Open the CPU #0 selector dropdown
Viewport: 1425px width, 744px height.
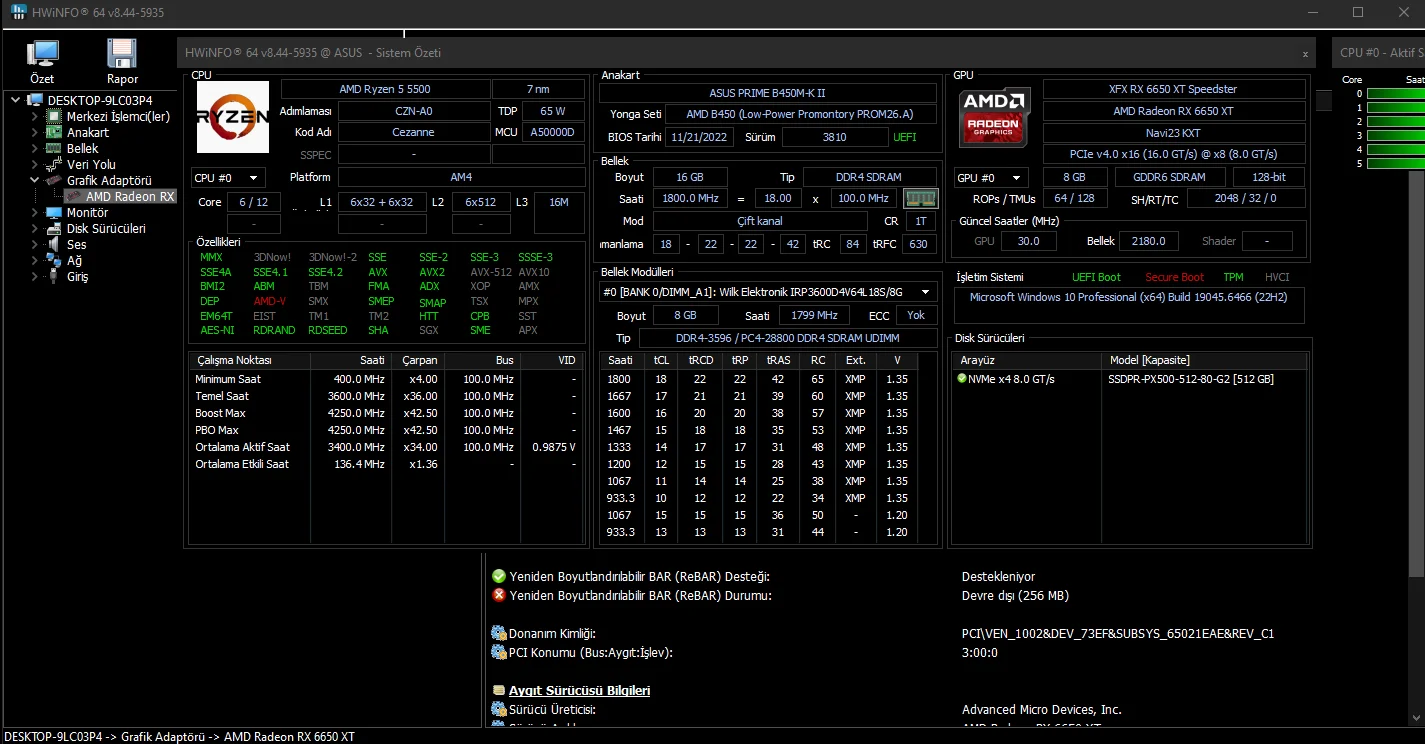228,178
